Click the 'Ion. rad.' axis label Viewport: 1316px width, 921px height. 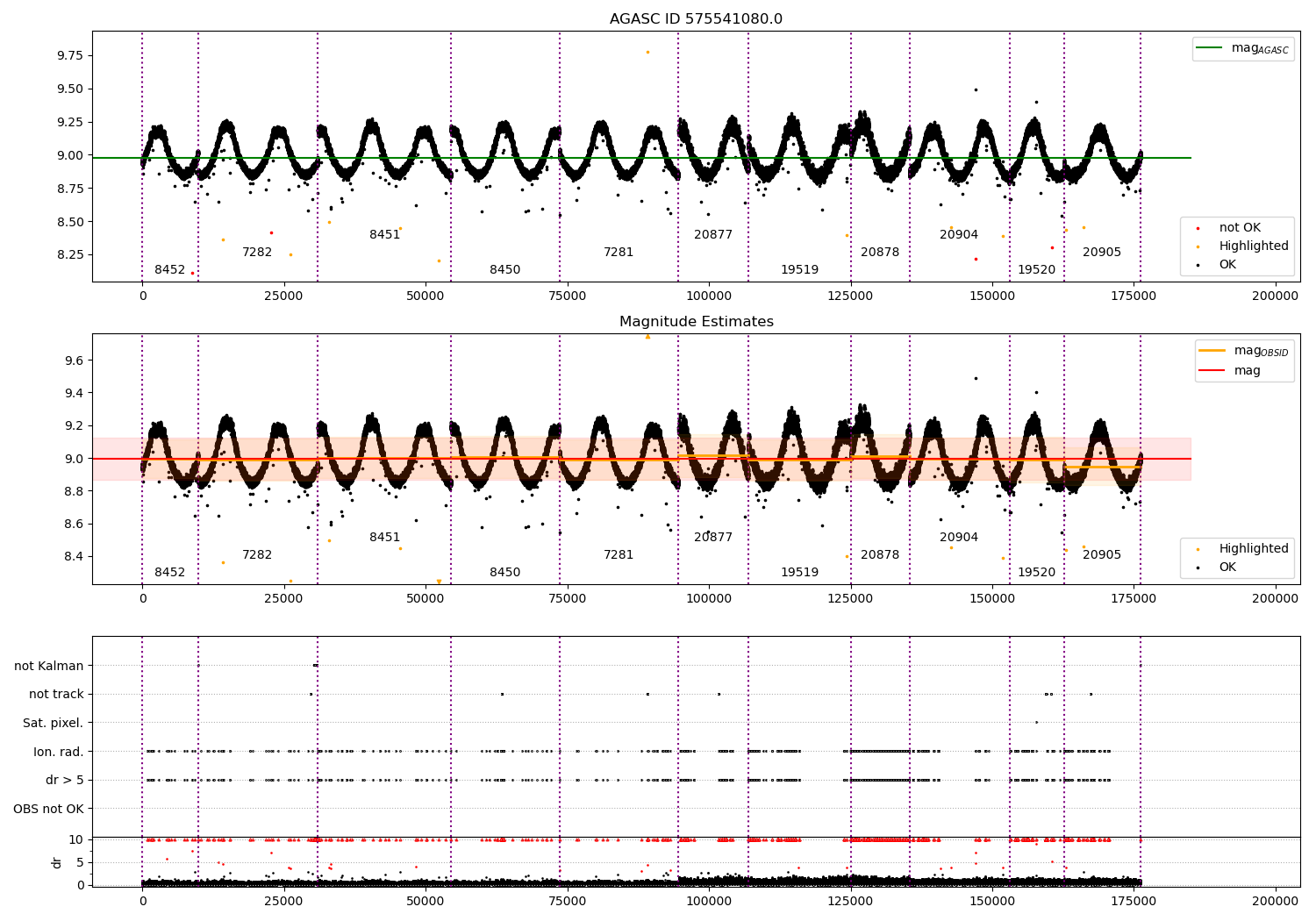(59, 752)
